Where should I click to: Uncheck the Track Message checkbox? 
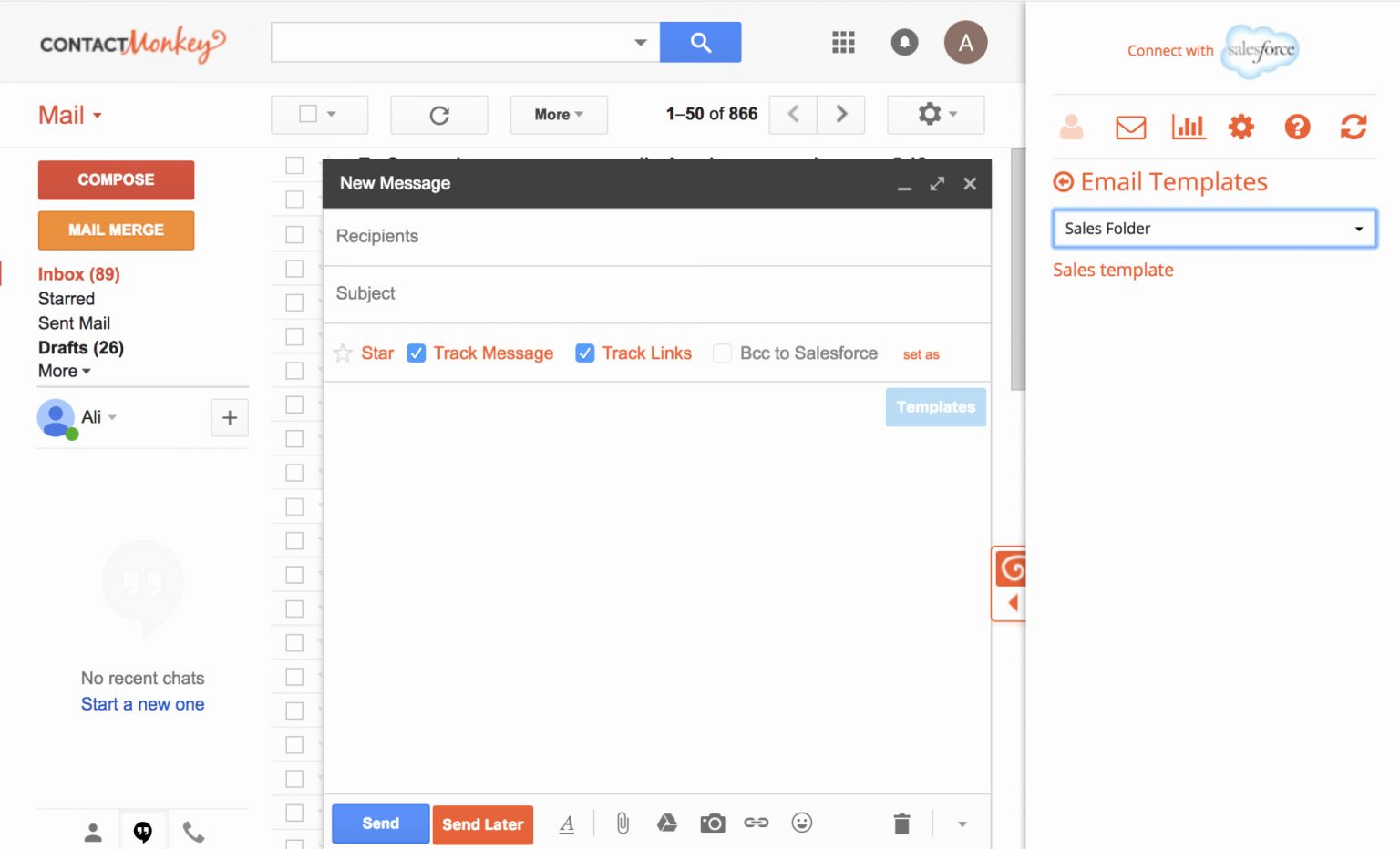pos(416,353)
